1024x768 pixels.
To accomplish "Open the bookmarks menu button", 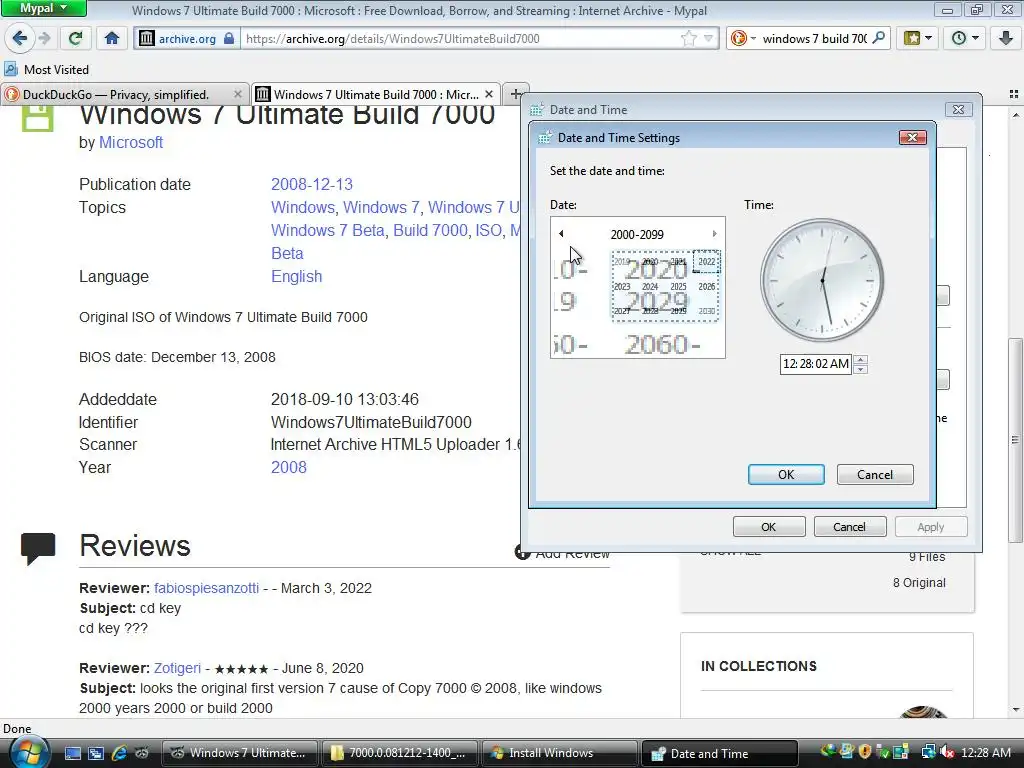I will point(918,39).
